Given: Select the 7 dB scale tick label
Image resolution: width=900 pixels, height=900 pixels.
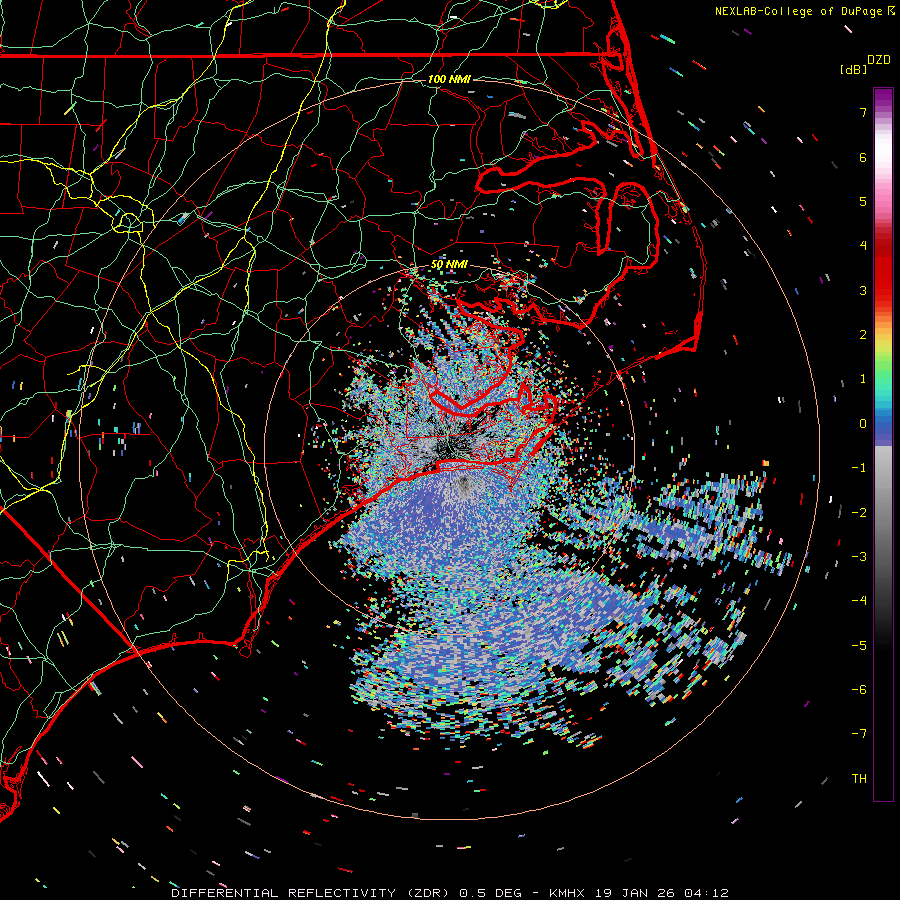Looking at the screenshot, I should click(x=863, y=112).
